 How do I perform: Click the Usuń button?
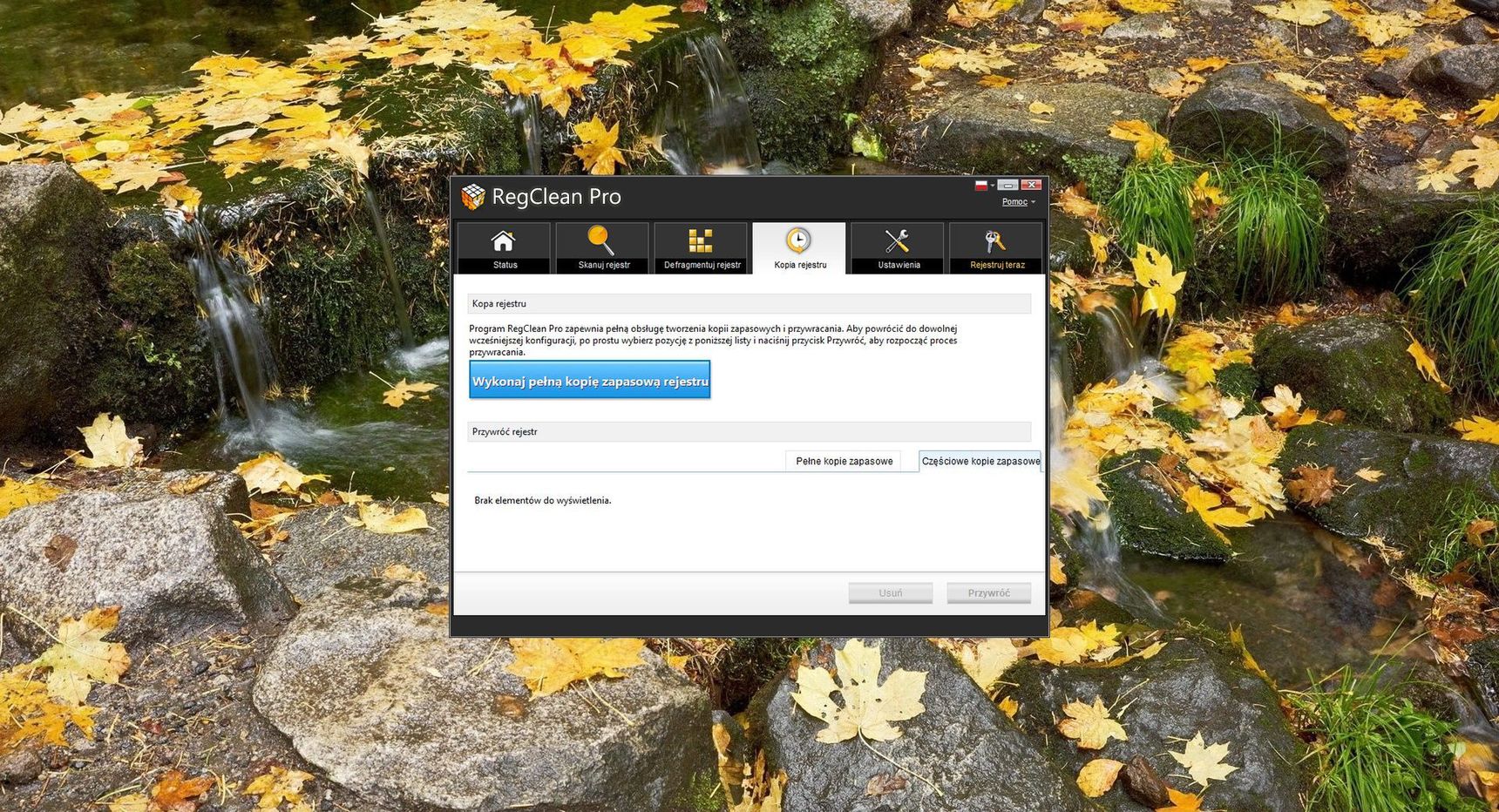(x=891, y=593)
